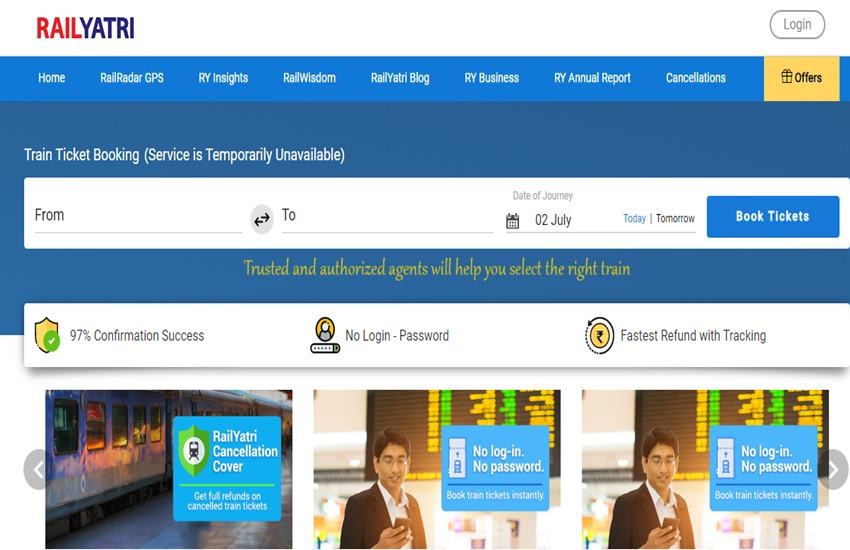Open the Cancellations menu item

(696, 77)
